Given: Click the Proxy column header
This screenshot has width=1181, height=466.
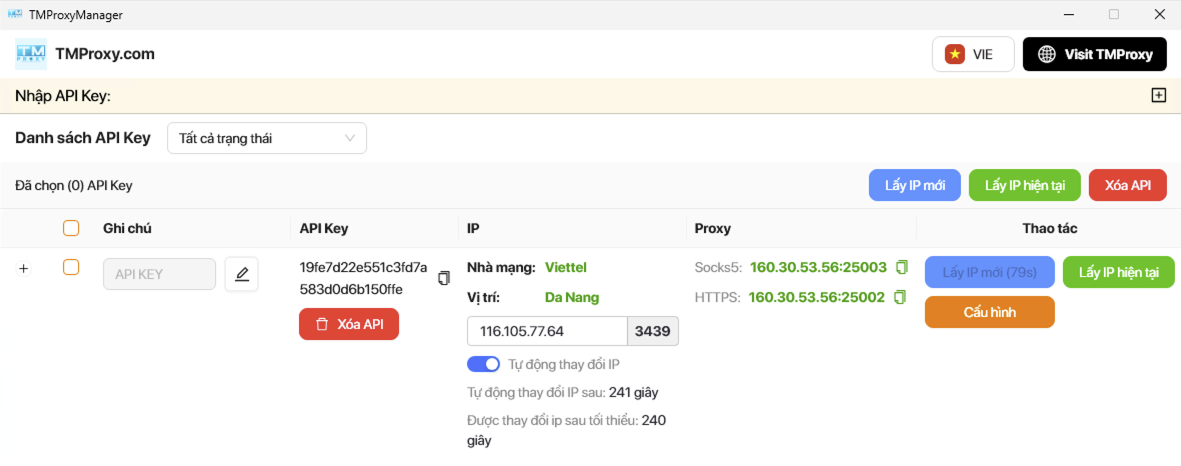Looking at the screenshot, I should click(x=712, y=228).
